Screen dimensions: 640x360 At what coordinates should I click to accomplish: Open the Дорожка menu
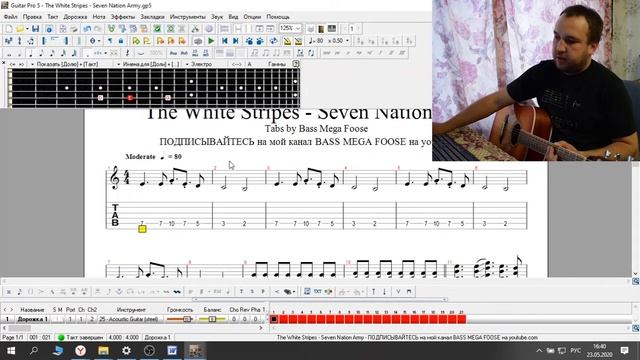pos(75,17)
